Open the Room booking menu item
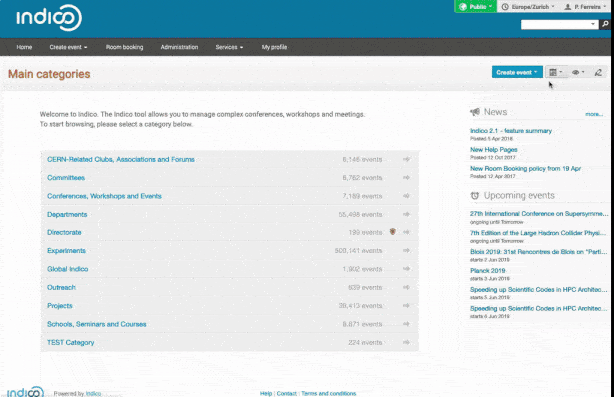 [125, 47]
